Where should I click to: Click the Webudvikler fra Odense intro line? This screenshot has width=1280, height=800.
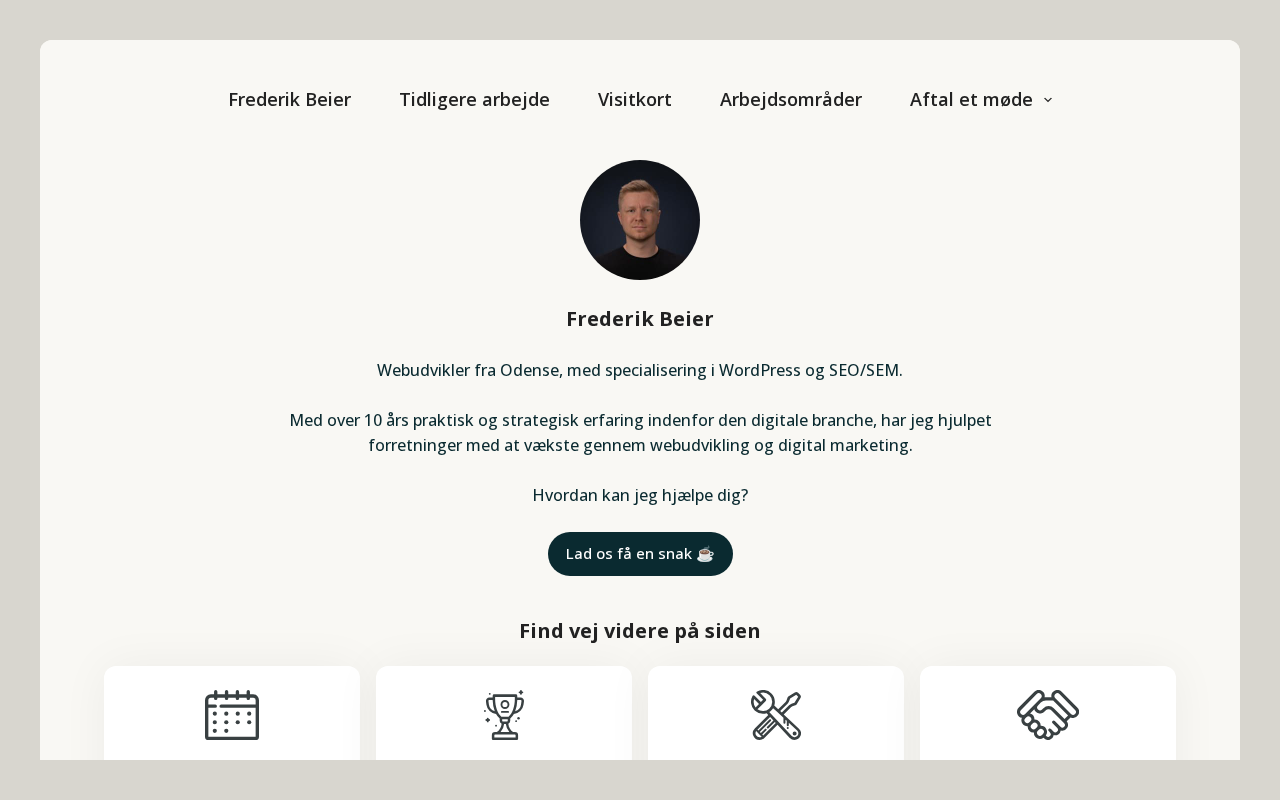(640, 370)
